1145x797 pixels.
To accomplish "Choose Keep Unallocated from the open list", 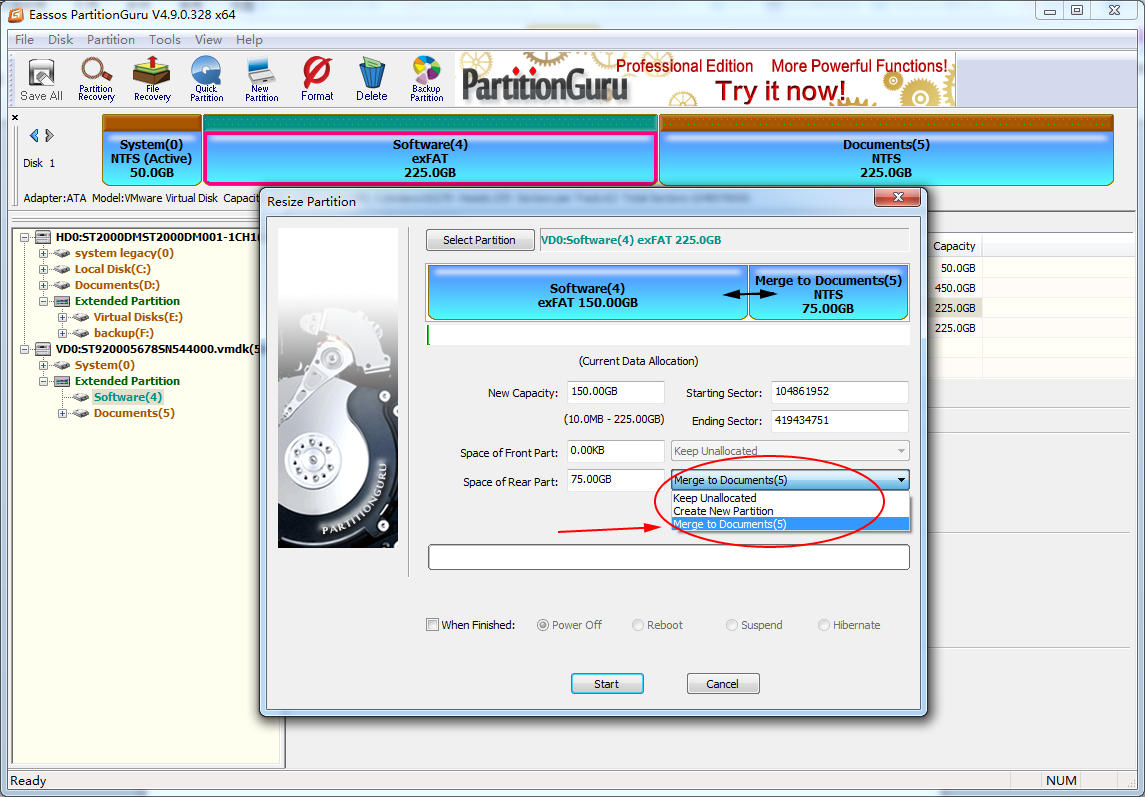I will (790, 498).
